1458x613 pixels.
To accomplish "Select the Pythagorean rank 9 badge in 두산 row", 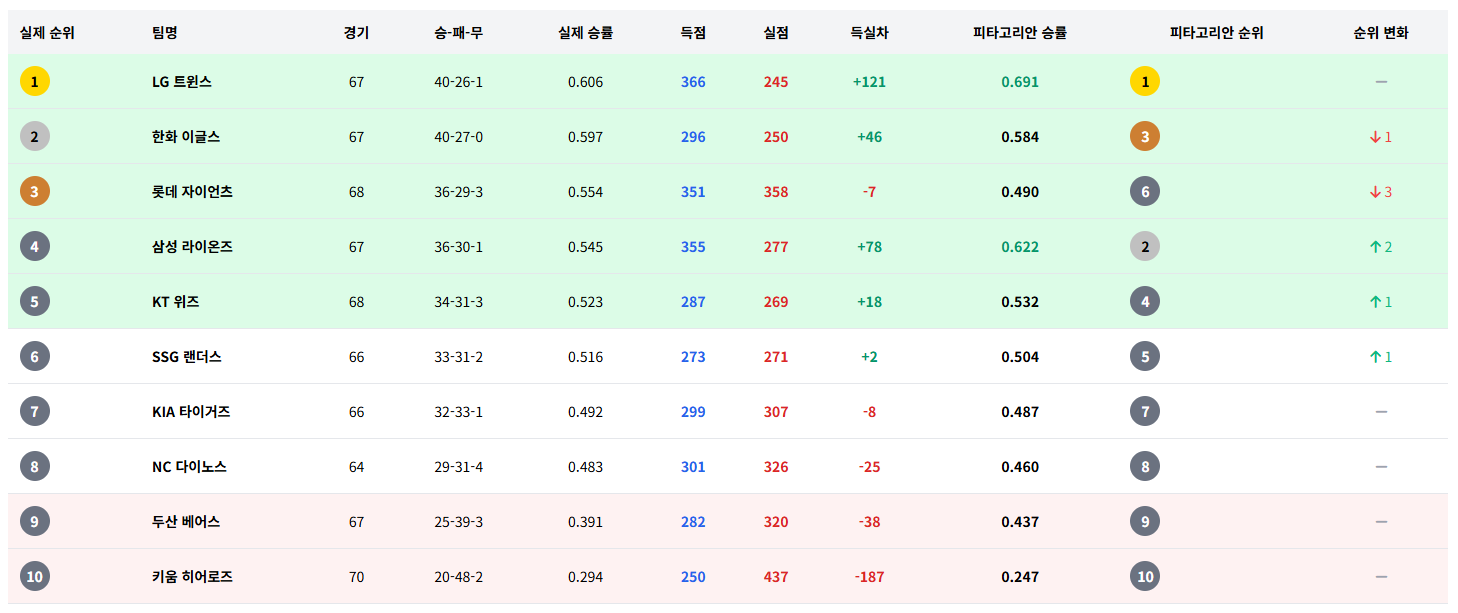I will pyautogui.click(x=1145, y=522).
